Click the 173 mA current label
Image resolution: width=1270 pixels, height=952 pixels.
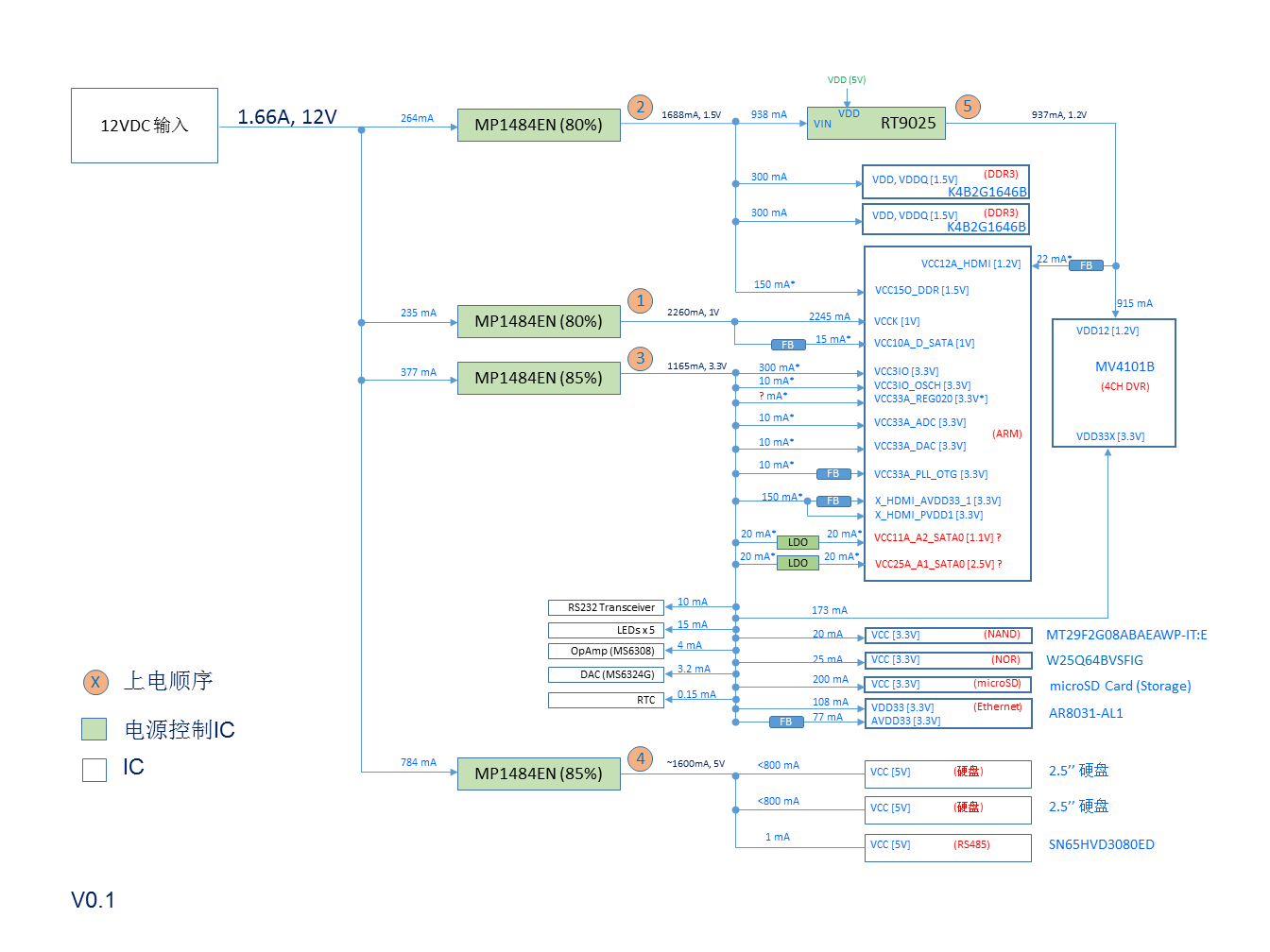(x=830, y=610)
